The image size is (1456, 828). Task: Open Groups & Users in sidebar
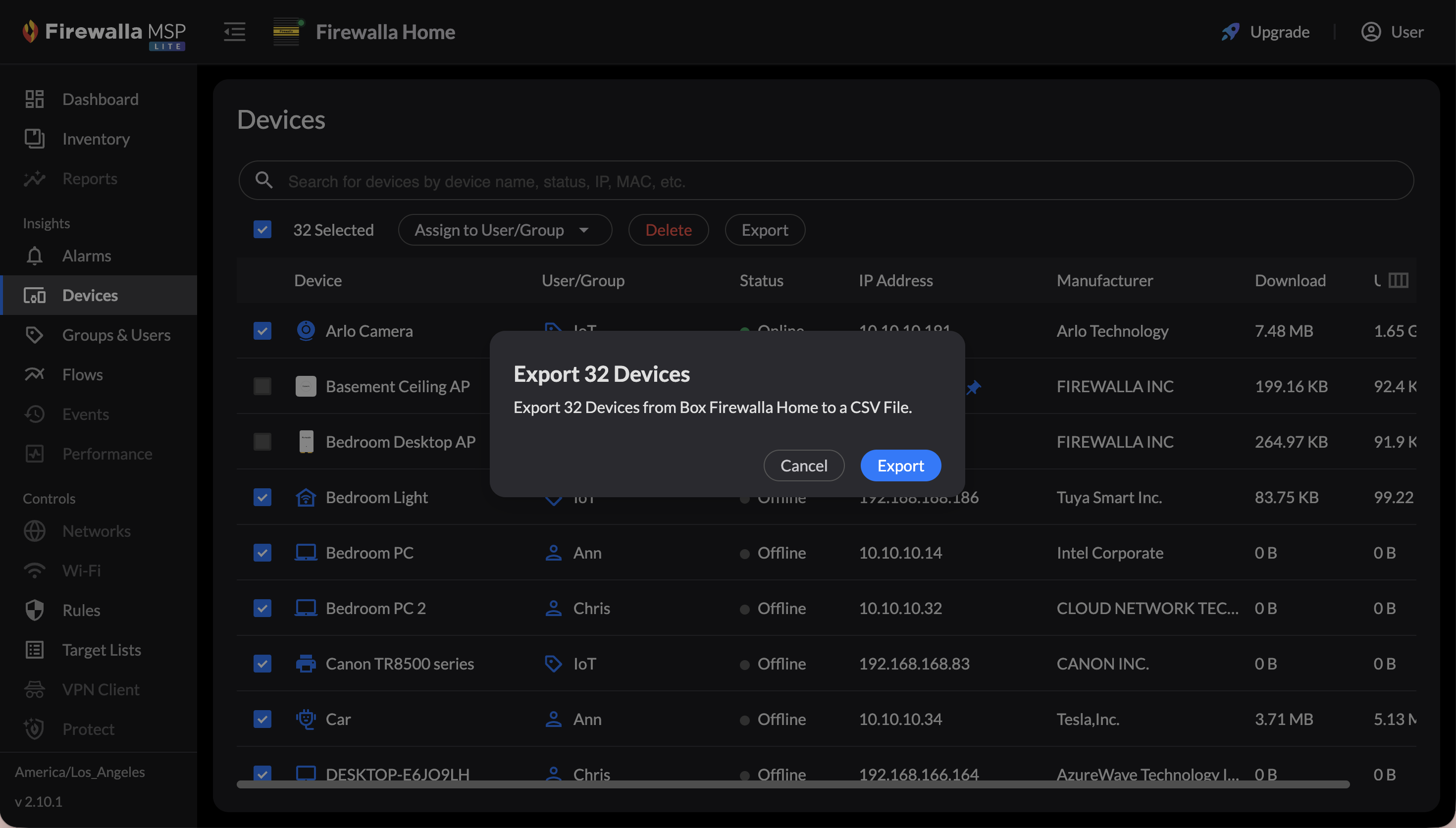coord(116,335)
